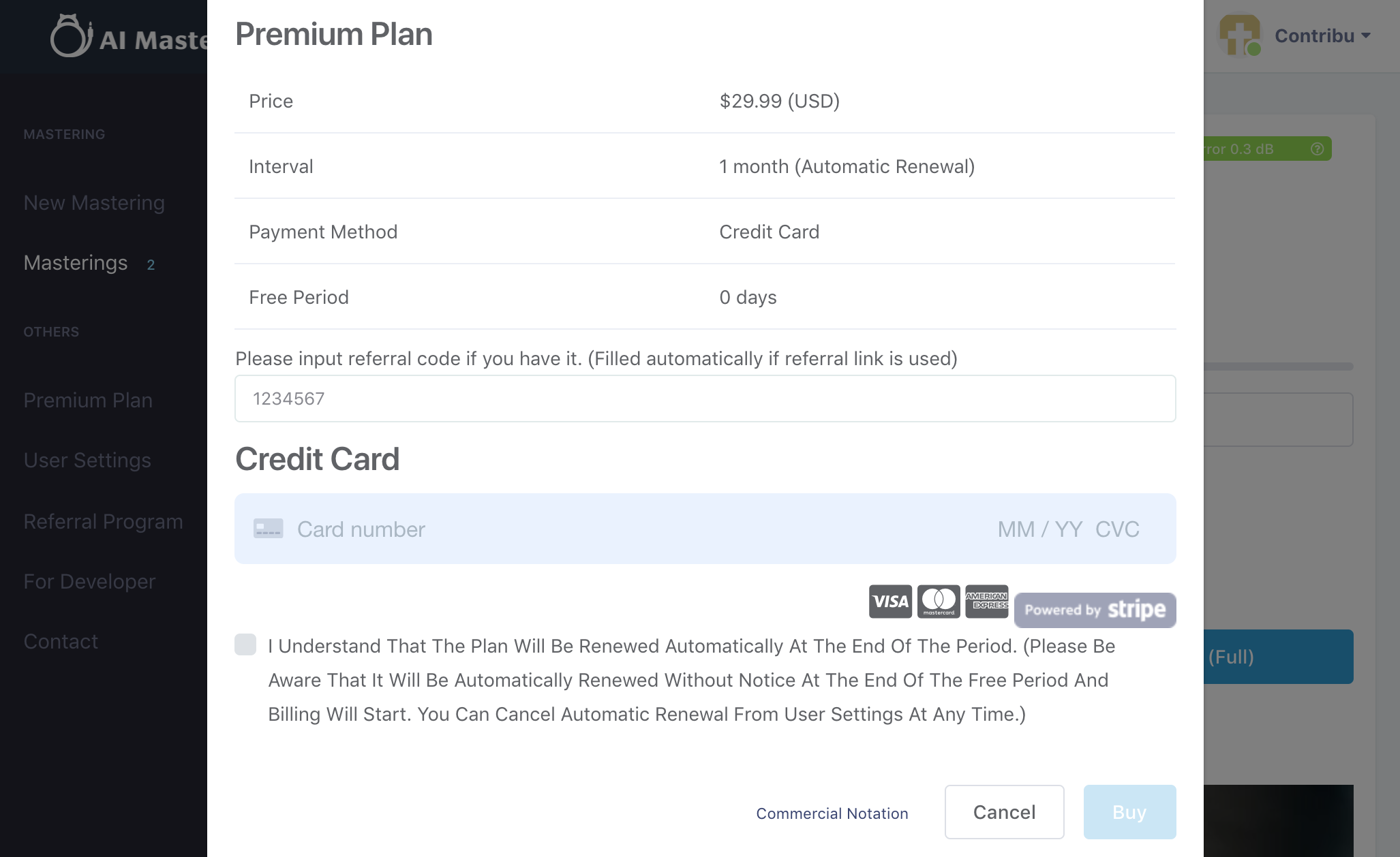Expand the Contribu user dropdown
Viewport: 1400px width, 857px height.
coord(1322,36)
